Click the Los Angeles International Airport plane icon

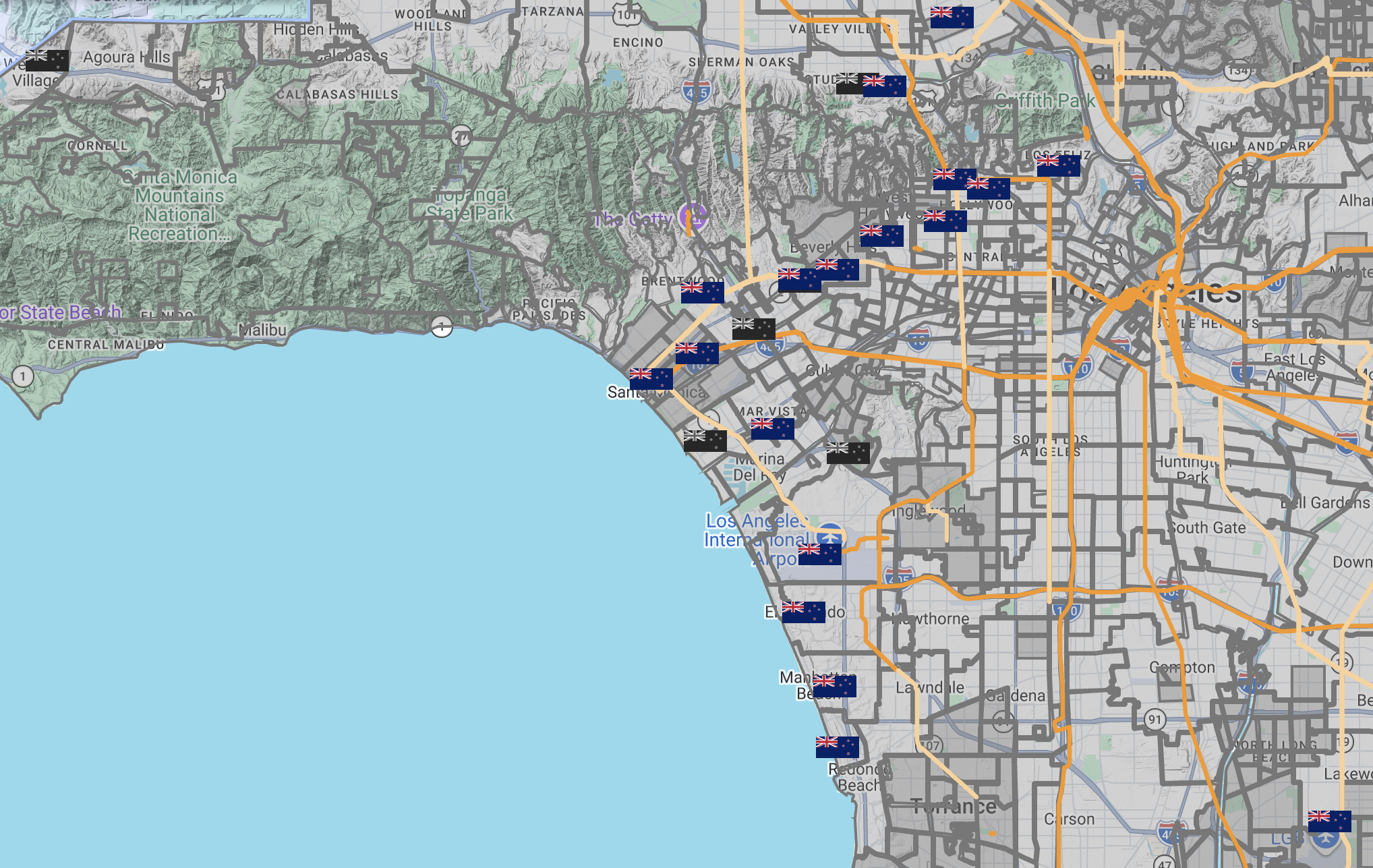click(x=830, y=535)
